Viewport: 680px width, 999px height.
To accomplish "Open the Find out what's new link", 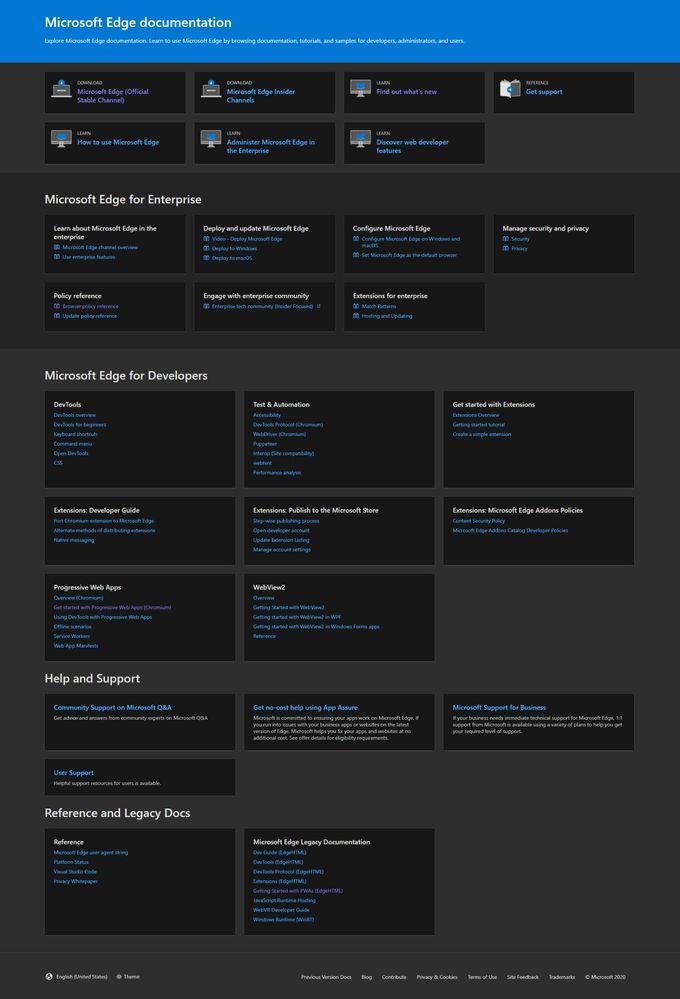I will 407,92.
